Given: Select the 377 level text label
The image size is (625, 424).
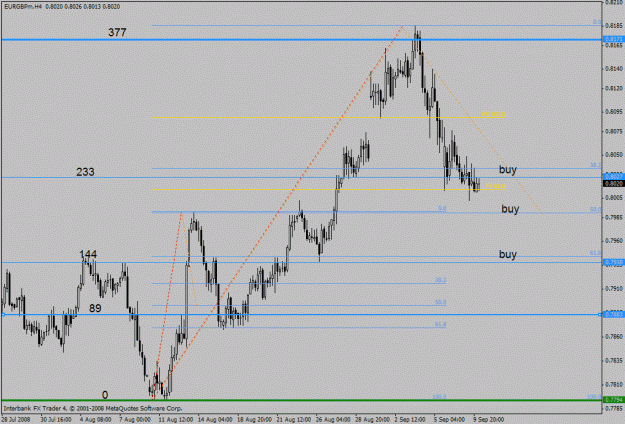Looking at the screenshot, I should tap(117, 32).
